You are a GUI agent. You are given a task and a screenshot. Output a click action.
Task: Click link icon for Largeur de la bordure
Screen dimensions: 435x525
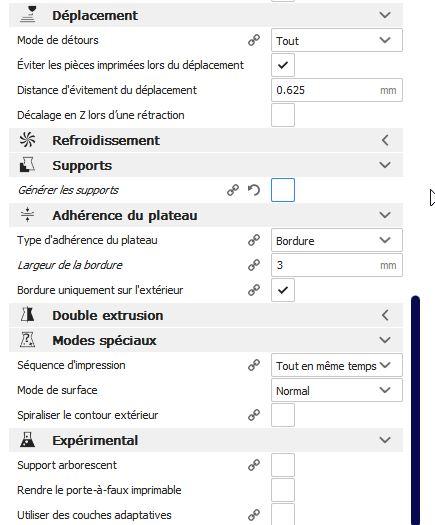click(254, 265)
